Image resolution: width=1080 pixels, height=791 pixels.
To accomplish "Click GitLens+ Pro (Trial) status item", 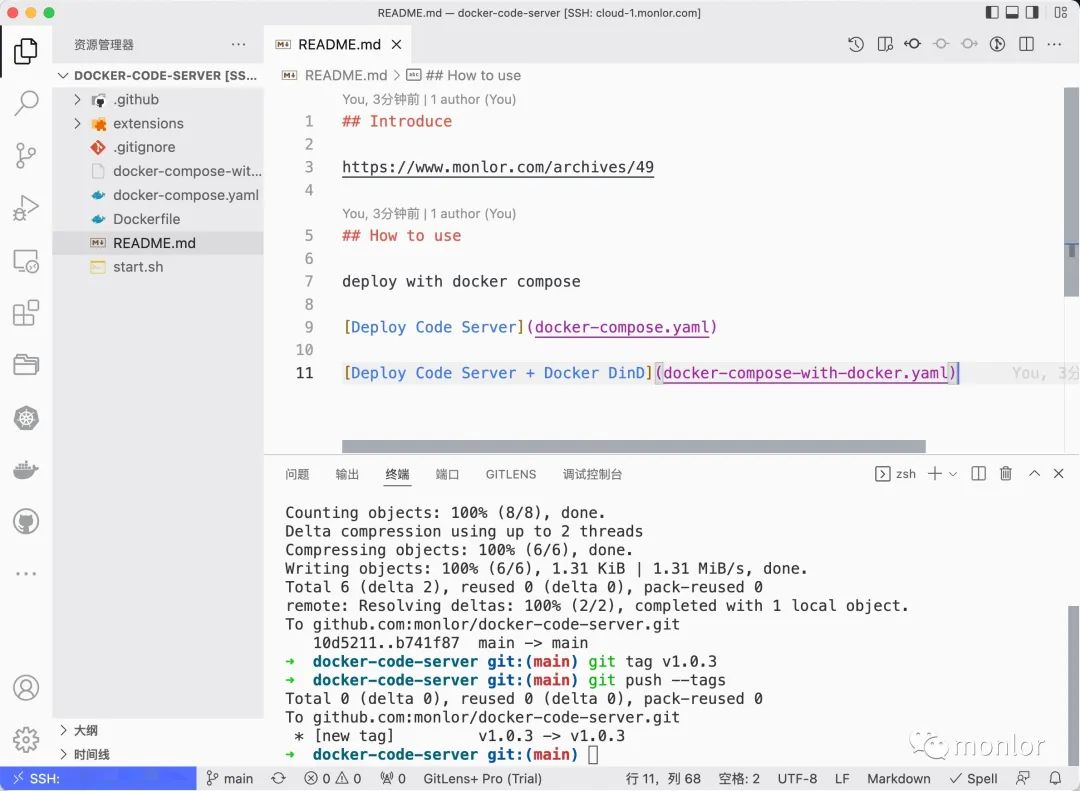I will click(x=482, y=779).
